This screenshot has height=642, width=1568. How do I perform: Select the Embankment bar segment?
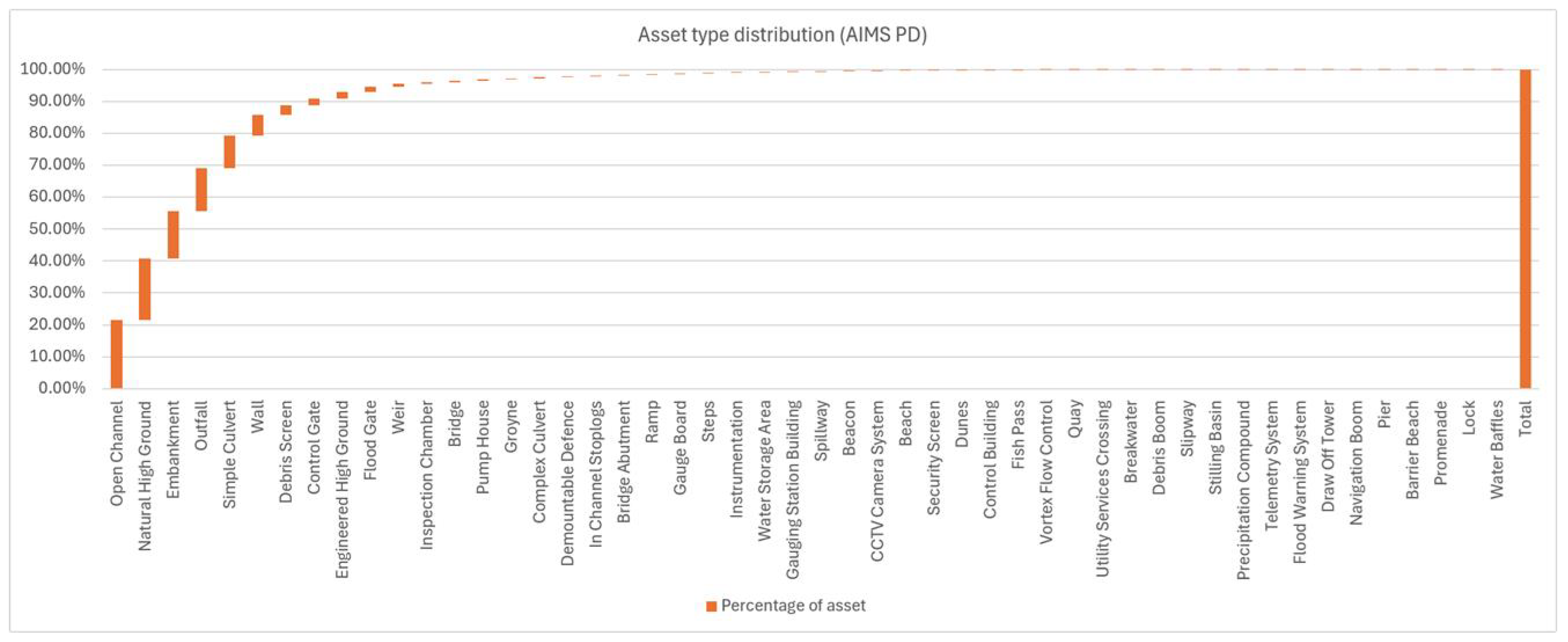coord(173,234)
